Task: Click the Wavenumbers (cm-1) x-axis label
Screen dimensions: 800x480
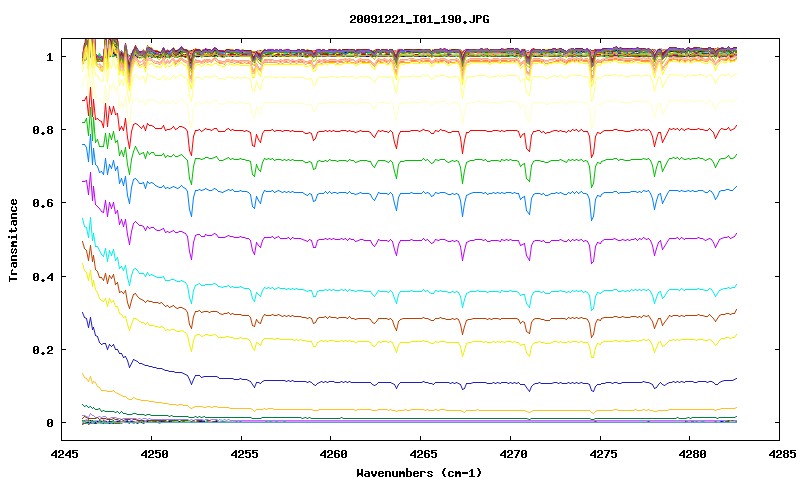Action: (419, 473)
